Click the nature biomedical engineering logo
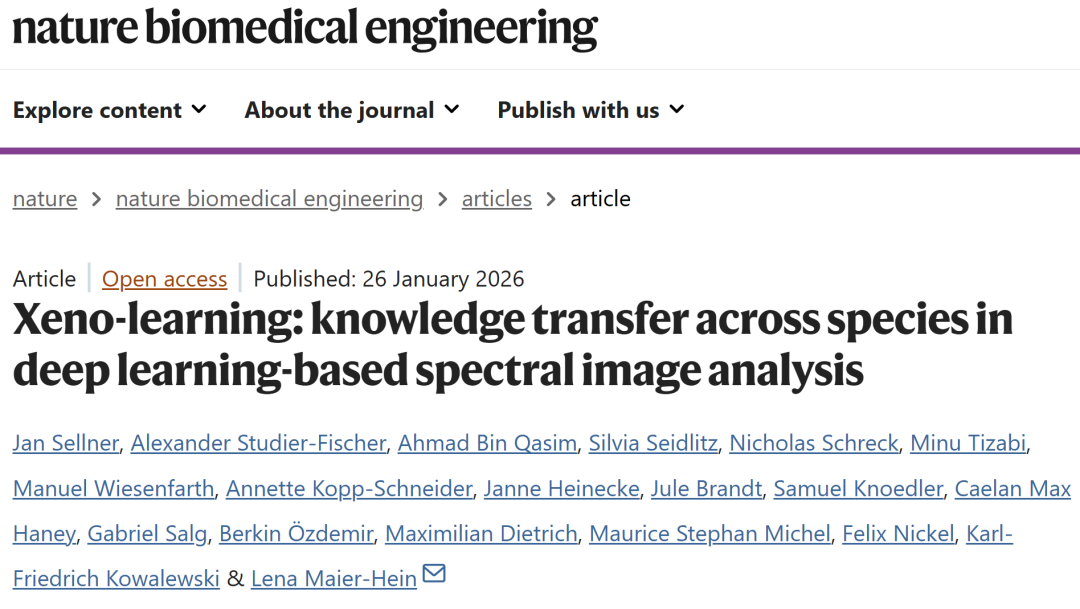 305,28
